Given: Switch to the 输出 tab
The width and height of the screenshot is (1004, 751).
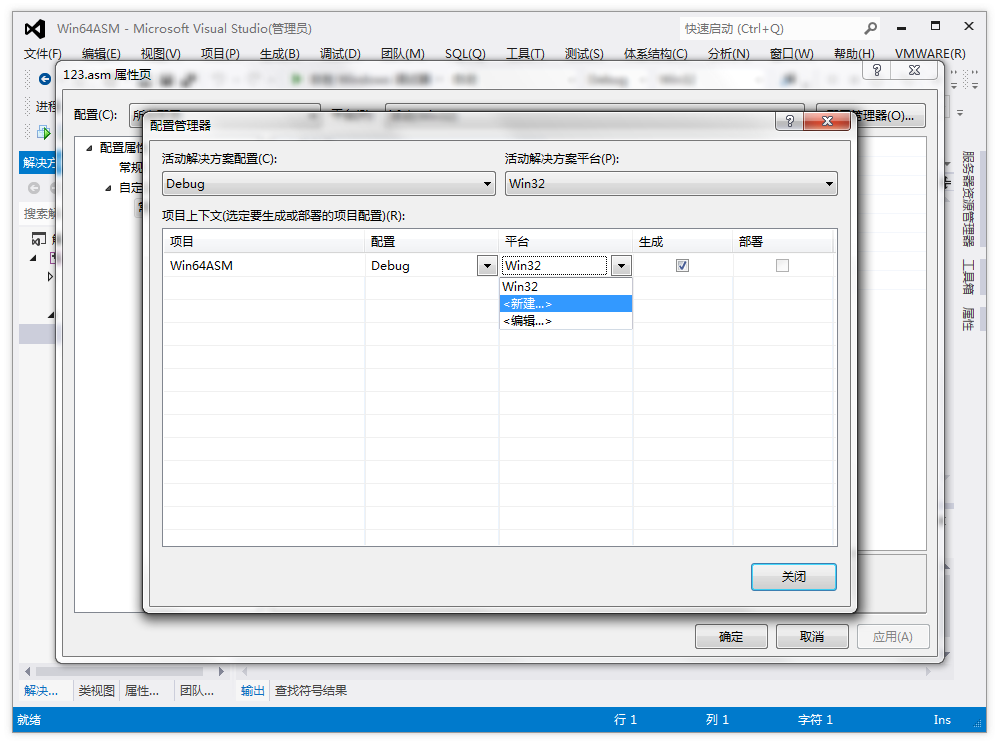Looking at the screenshot, I should point(252,691).
